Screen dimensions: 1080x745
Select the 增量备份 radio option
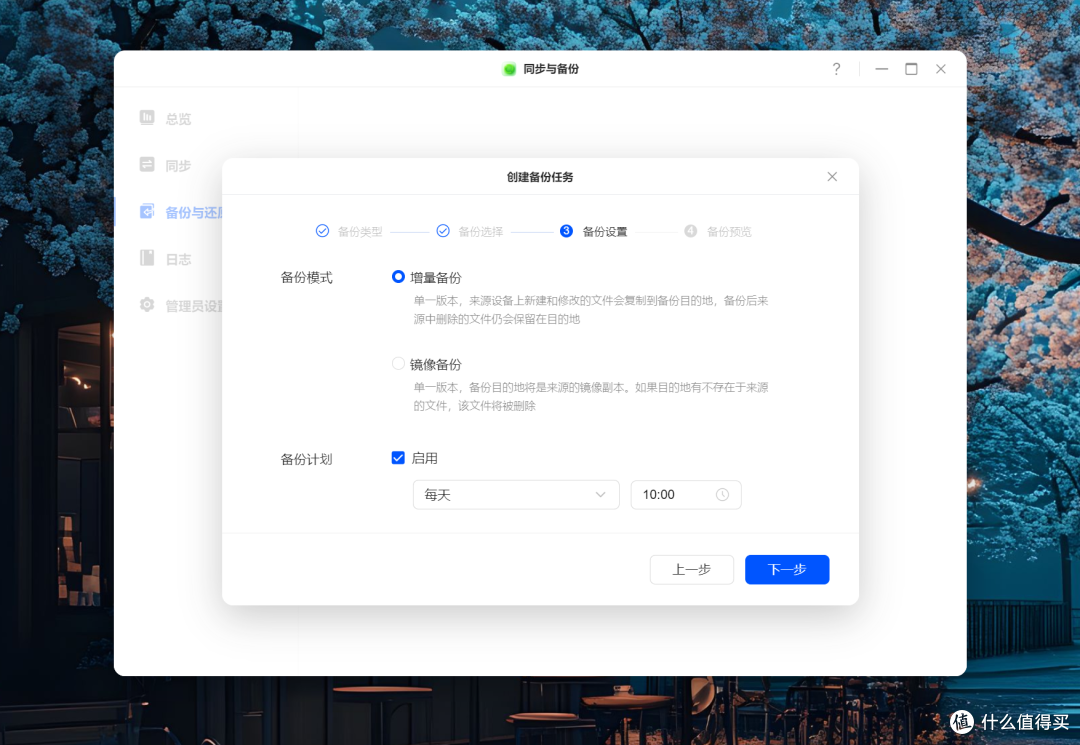(x=398, y=277)
